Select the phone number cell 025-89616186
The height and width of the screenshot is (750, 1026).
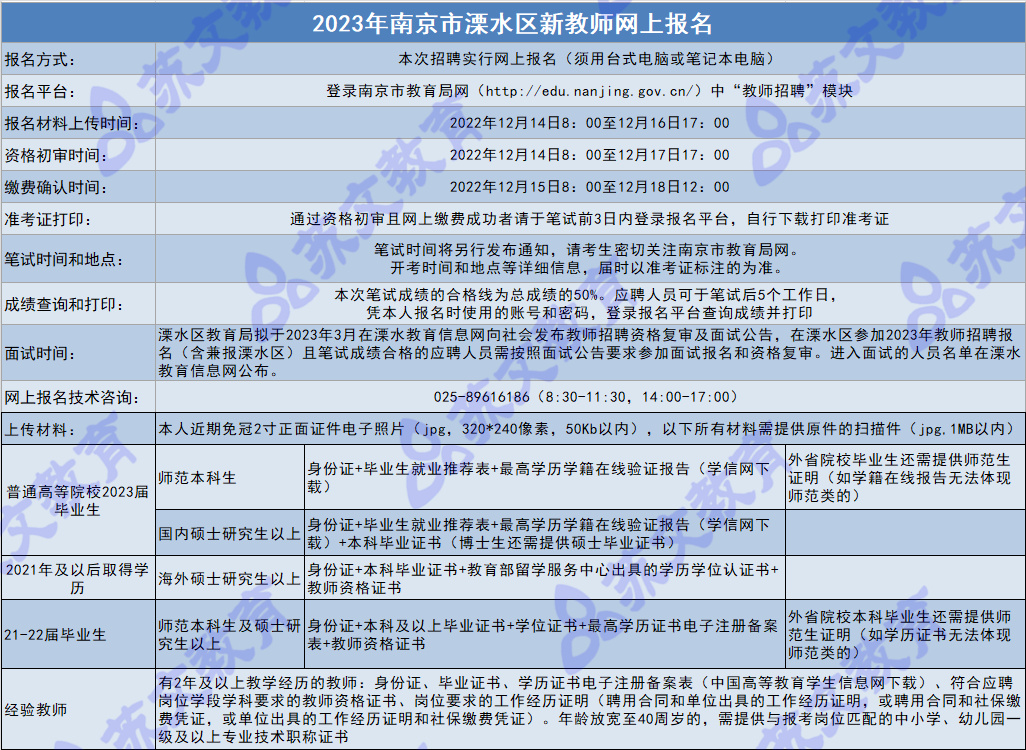[x=590, y=397]
